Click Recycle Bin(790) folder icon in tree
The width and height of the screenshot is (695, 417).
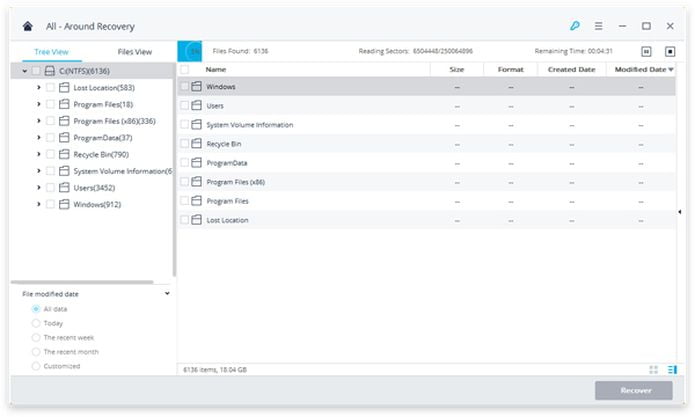pyautogui.click(x=64, y=154)
